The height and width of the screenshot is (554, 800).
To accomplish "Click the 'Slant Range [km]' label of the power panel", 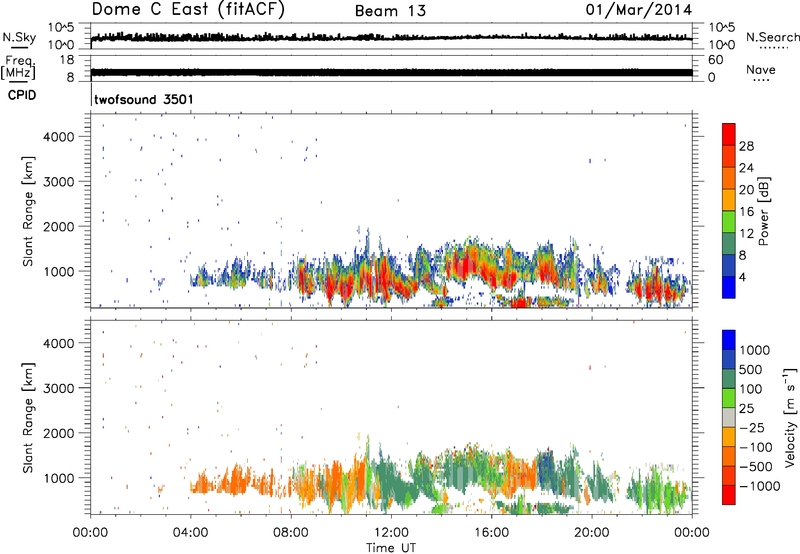I will tap(28, 211).
